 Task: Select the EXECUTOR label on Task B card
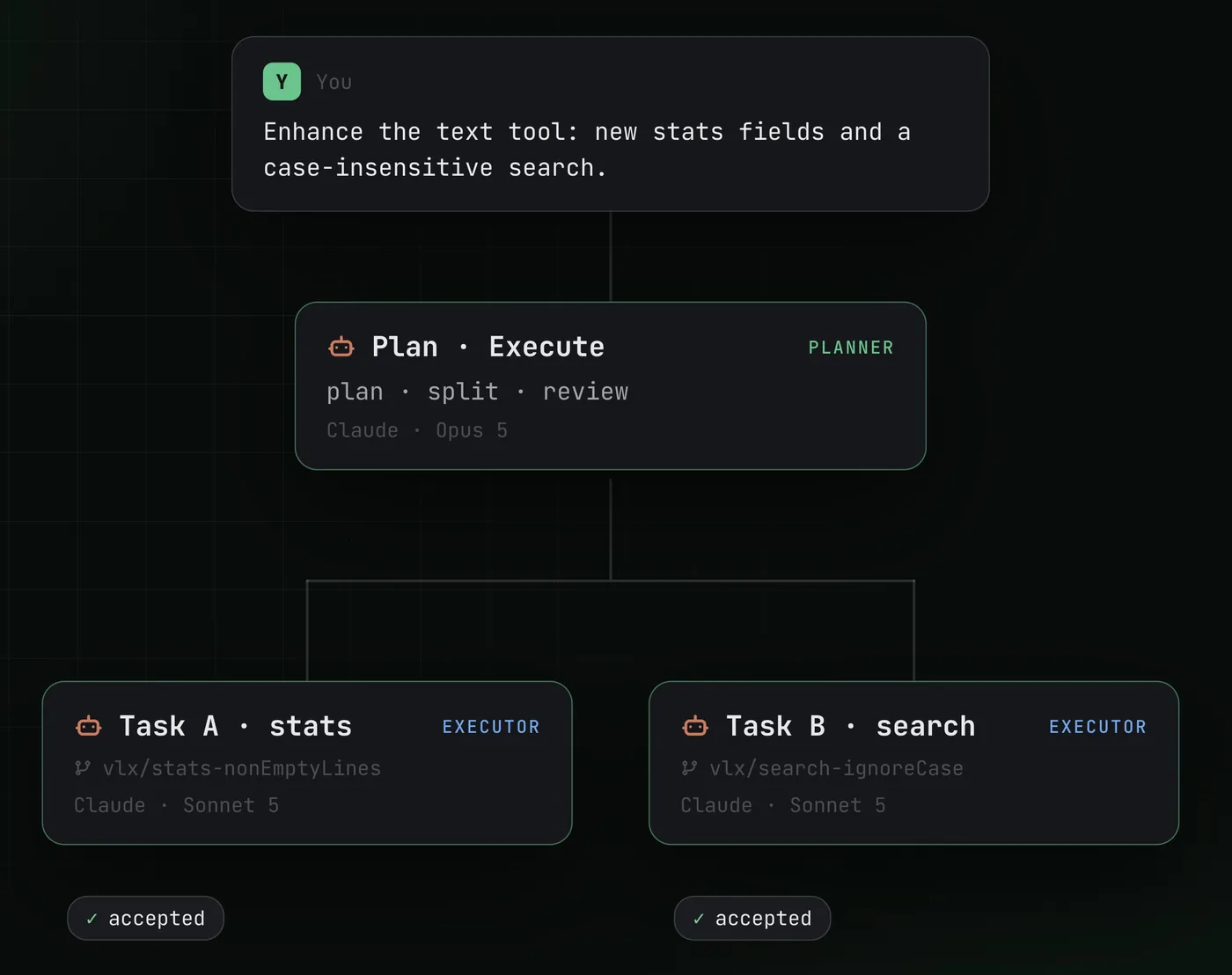click(x=1097, y=727)
